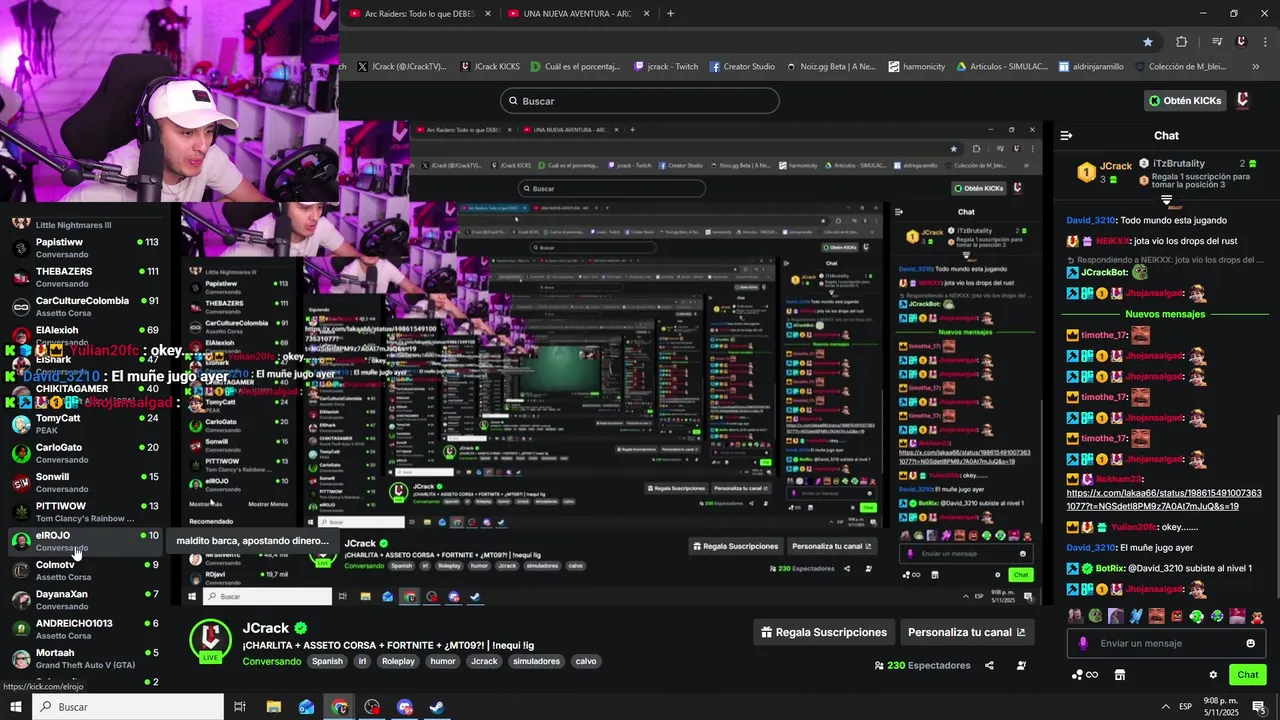Click the Obtén KICKs button
This screenshot has width=1280, height=720.
[1185, 100]
